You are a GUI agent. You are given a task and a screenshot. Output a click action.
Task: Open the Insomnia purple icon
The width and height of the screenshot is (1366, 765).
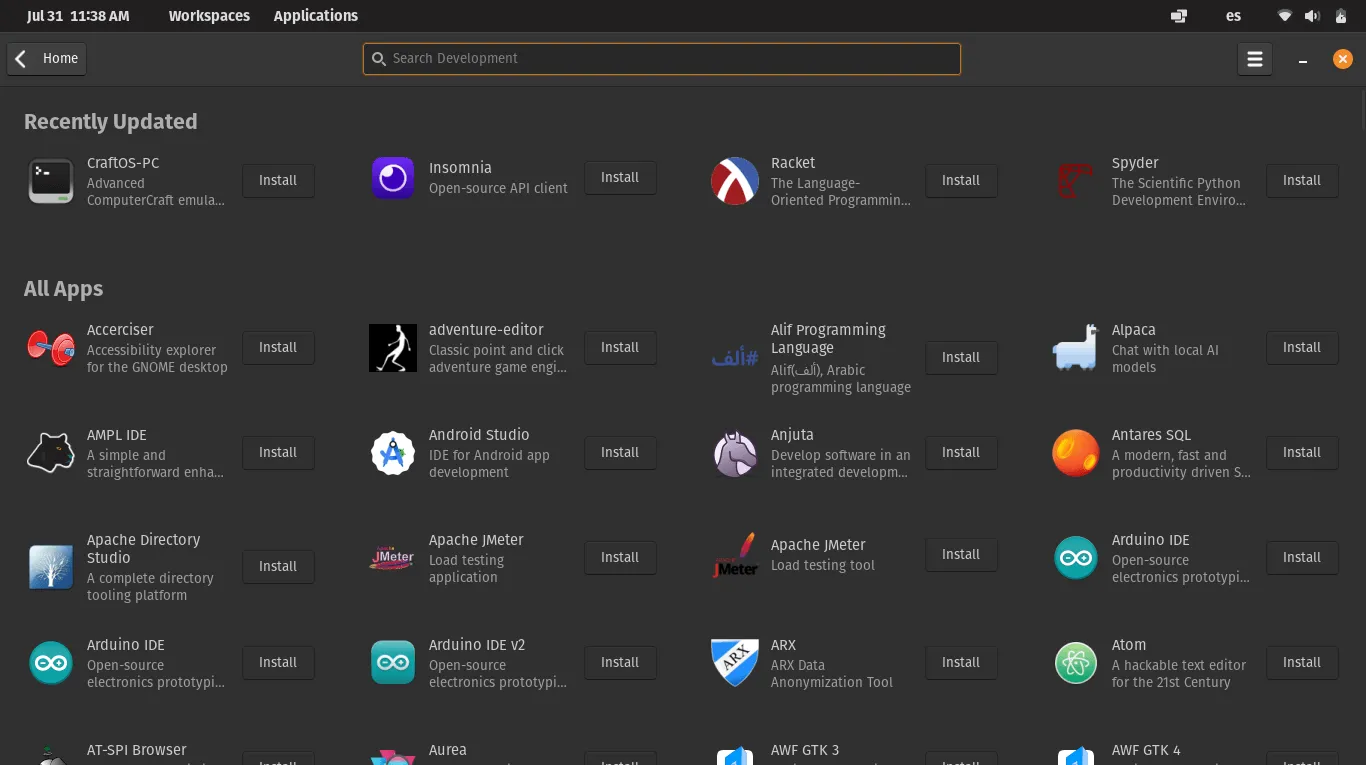click(393, 178)
